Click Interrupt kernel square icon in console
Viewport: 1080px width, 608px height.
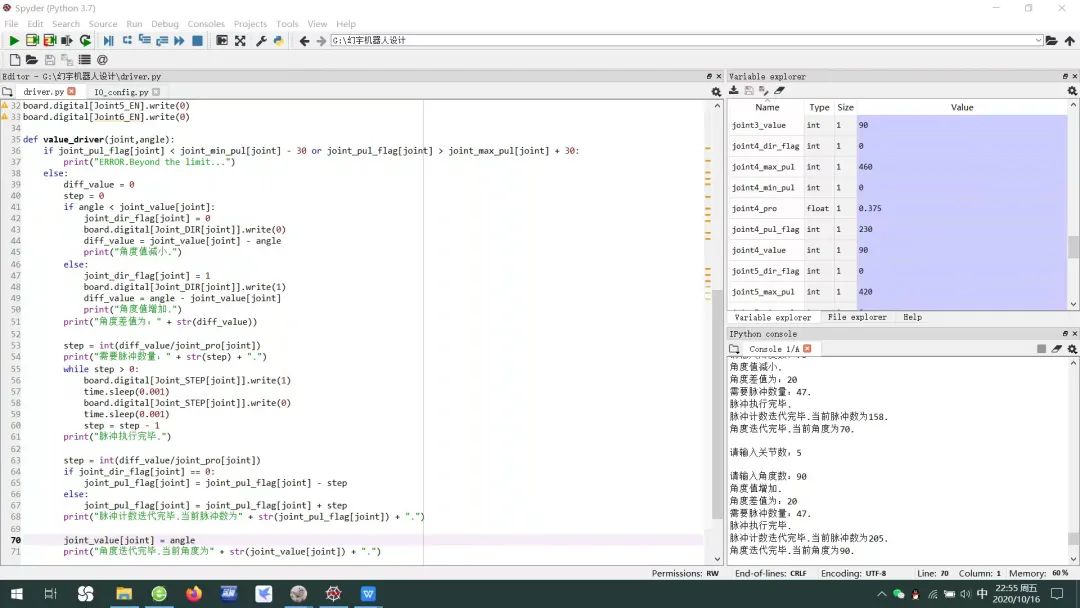pyautogui.click(x=1041, y=349)
